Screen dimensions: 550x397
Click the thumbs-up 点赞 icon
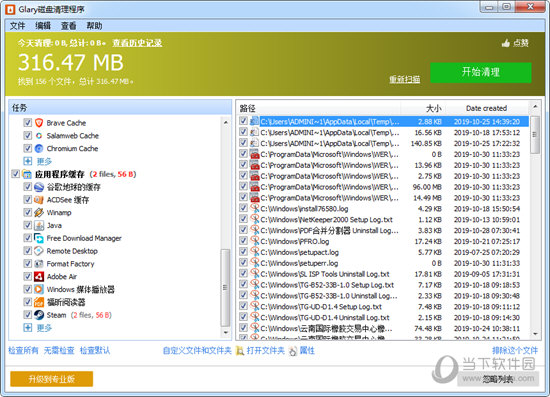tap(506, 43)
